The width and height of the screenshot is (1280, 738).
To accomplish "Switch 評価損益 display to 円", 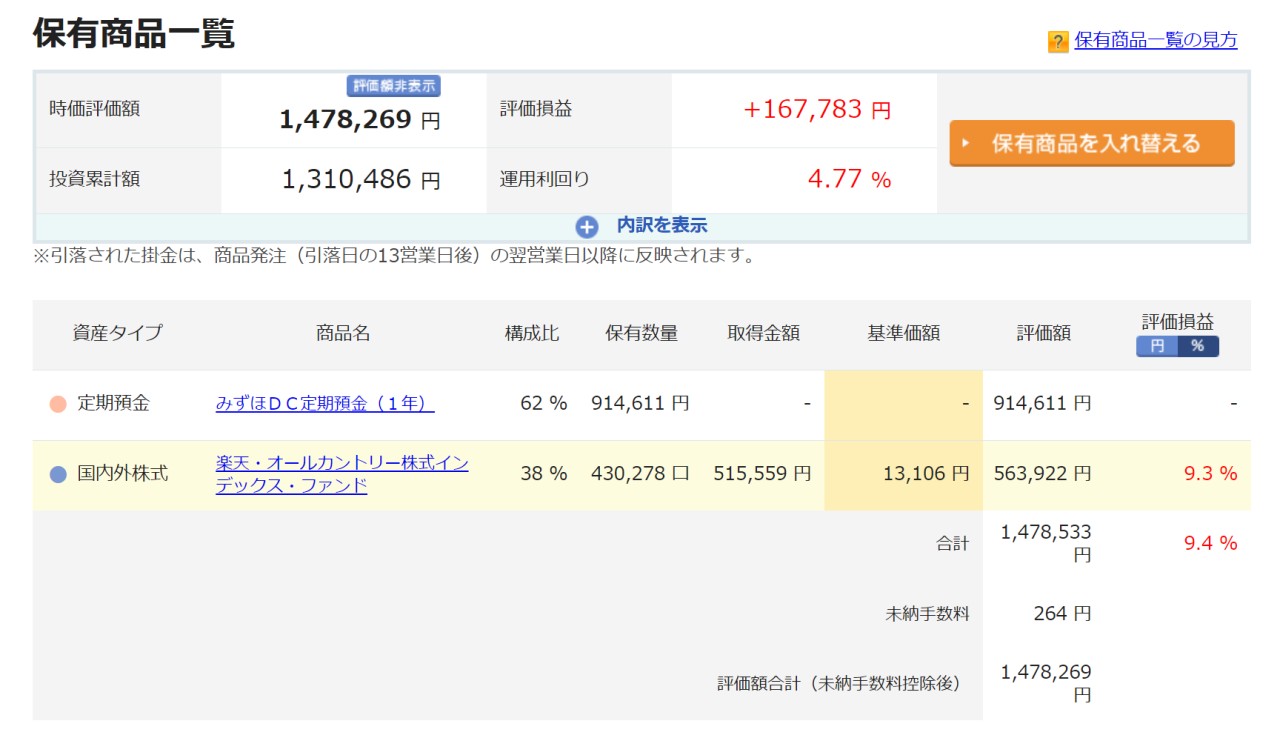I will point(1157,346).
